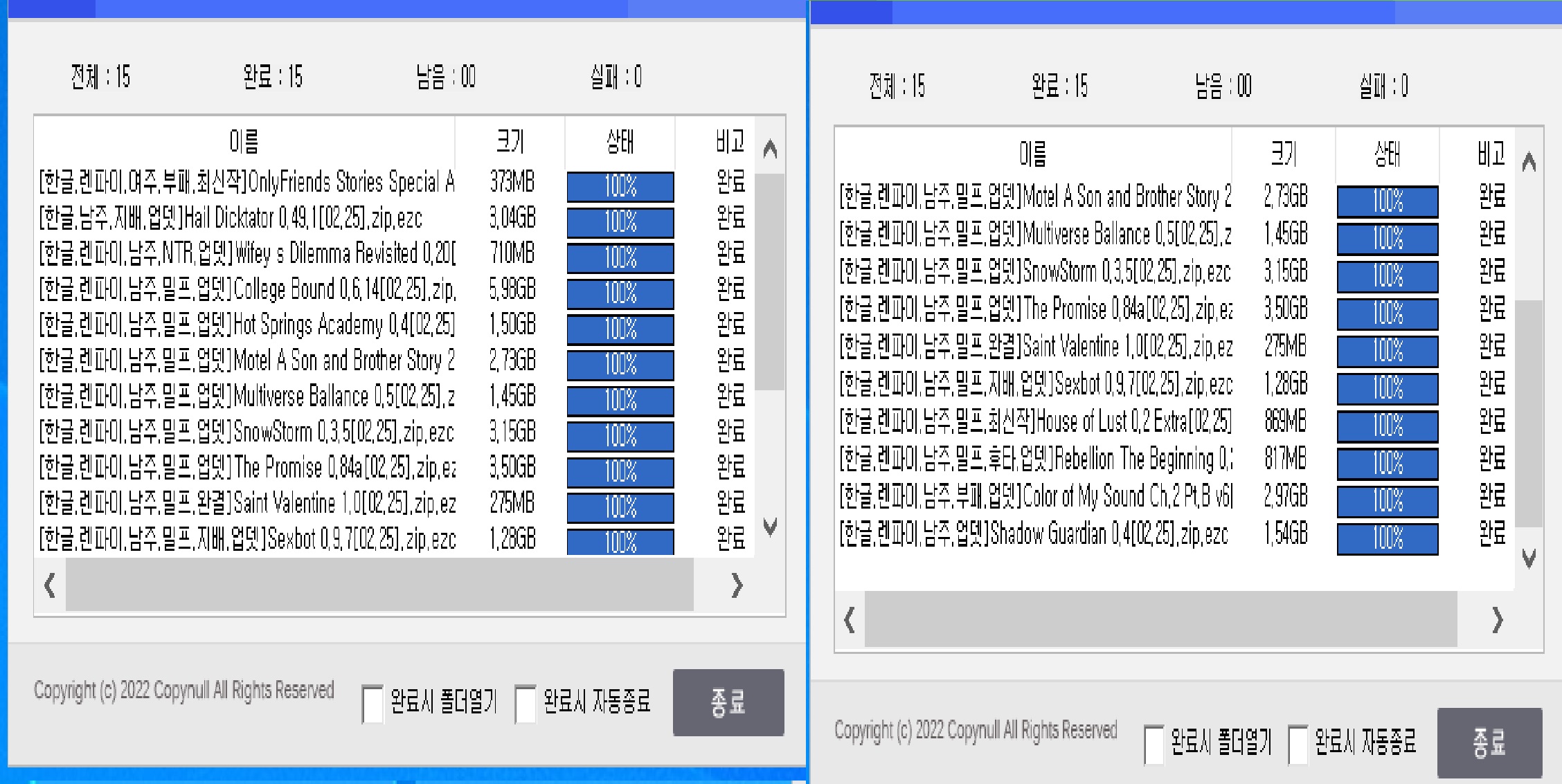Click scroll right arrow in right window list
The width and height of the screenshot is (1562, 784).
pos(1497,619)
